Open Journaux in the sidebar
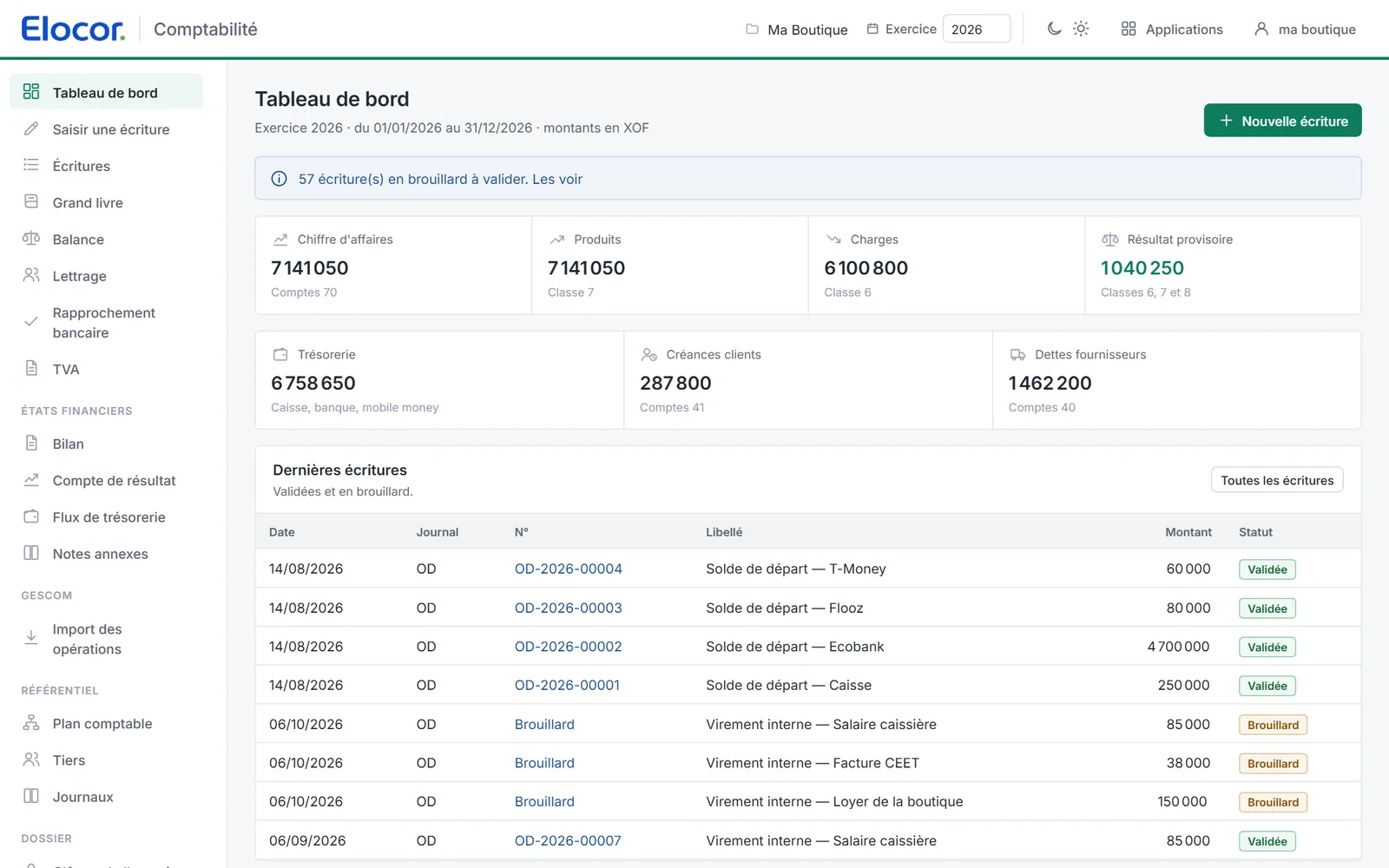This screenshot has height=868, width=1389. click(106, 797)
